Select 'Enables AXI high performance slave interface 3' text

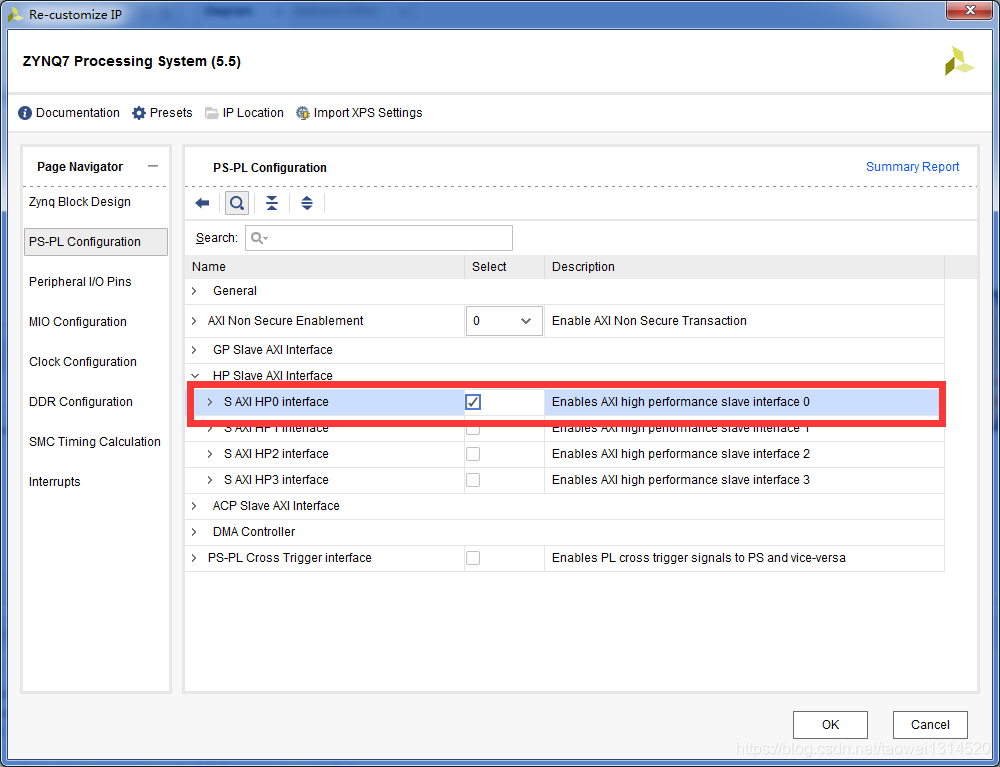coord(680,480)
